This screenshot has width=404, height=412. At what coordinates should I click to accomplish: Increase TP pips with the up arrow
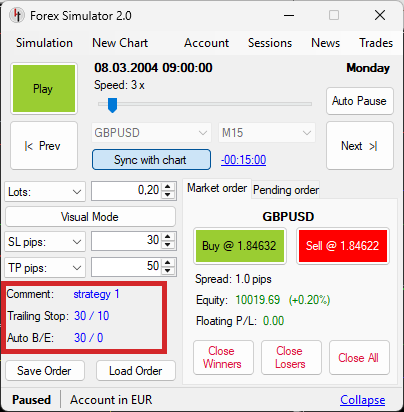point(168,263)
